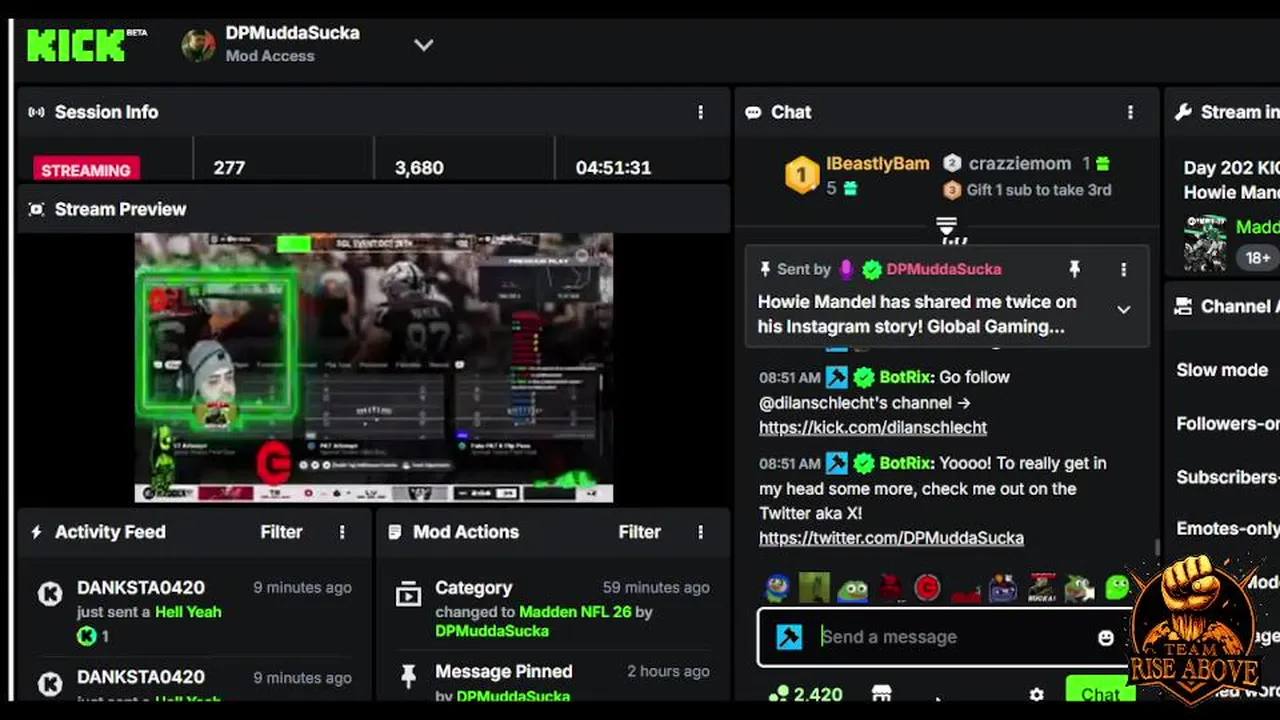Click the 2,420 channel points icon
Image resolution: width=1280 pixels, height=720 pixels.
click(778, 693)
